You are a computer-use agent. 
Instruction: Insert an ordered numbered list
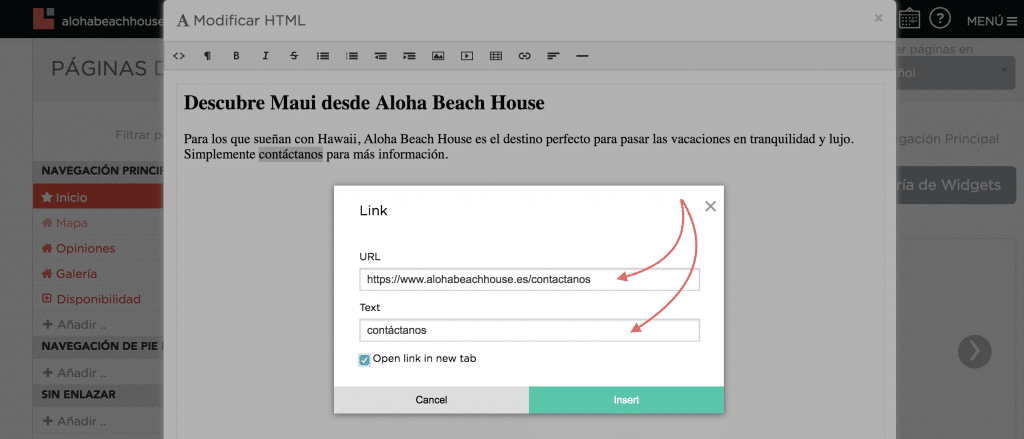[352, 56]
